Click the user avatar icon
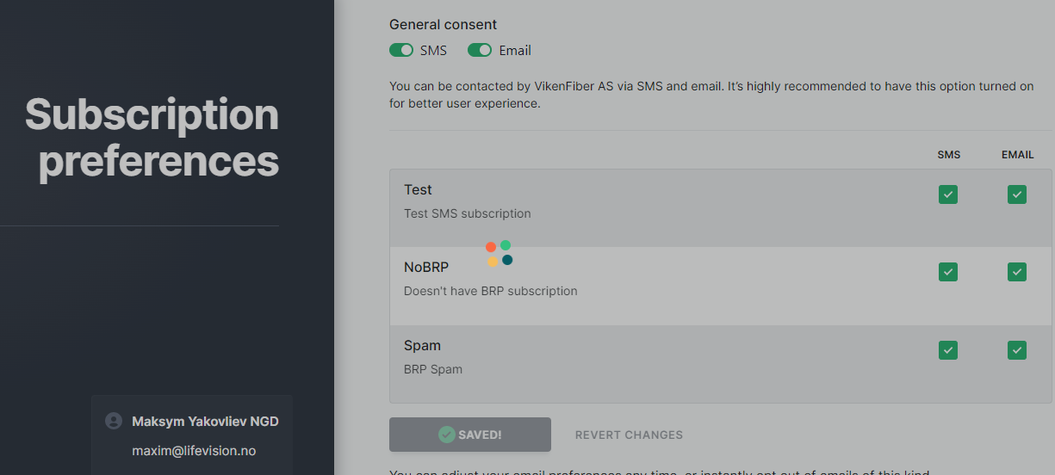This screenshot has height=475, width=1055. pyautogui.click(x=114, y=421)
